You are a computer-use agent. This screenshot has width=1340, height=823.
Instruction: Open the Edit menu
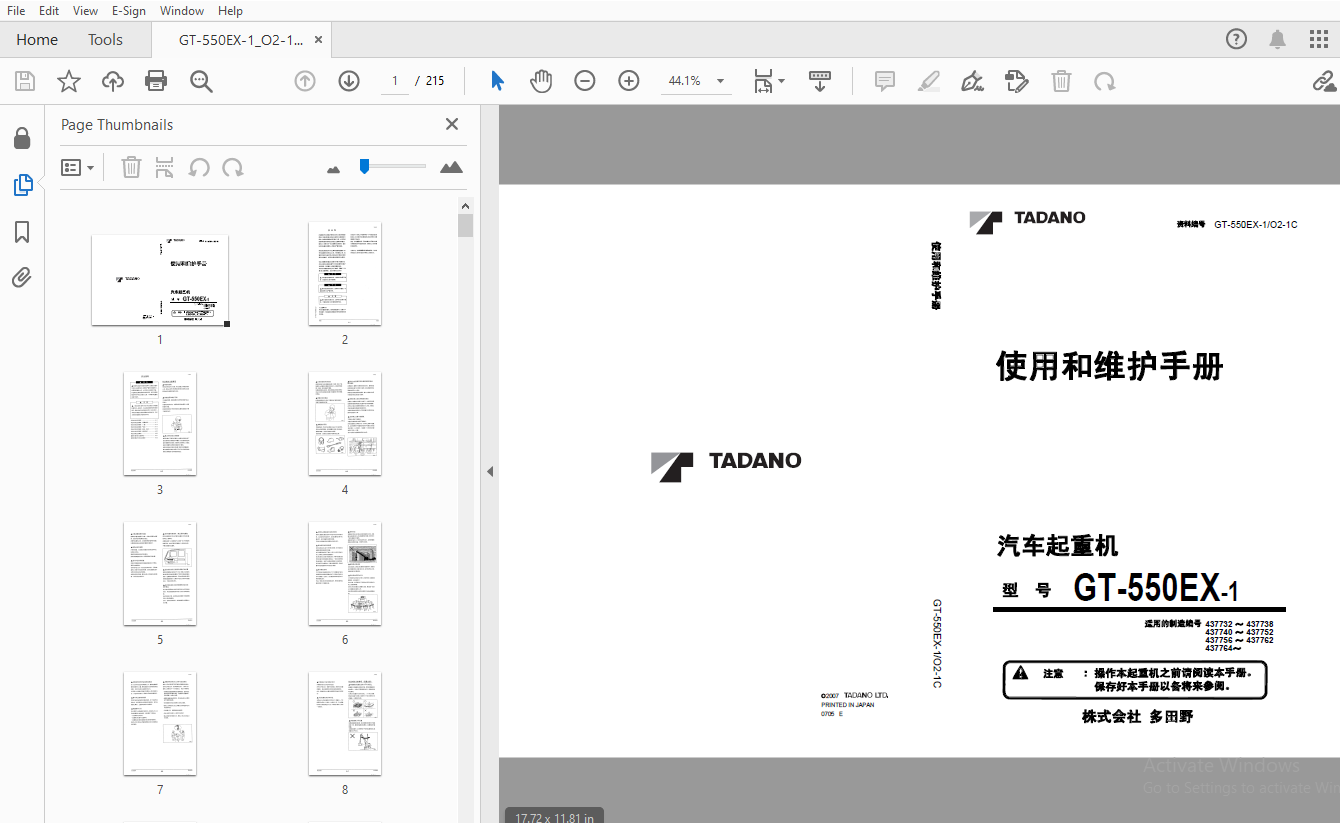(49, 10)
